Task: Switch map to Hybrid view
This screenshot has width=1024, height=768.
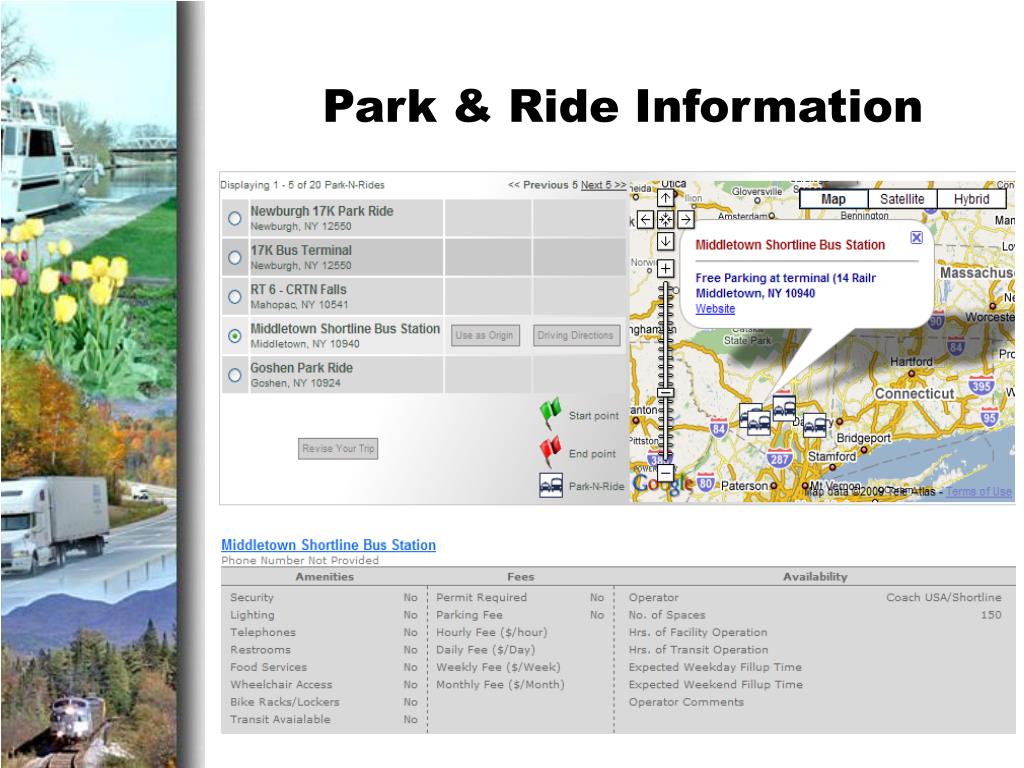Action: 971,199
